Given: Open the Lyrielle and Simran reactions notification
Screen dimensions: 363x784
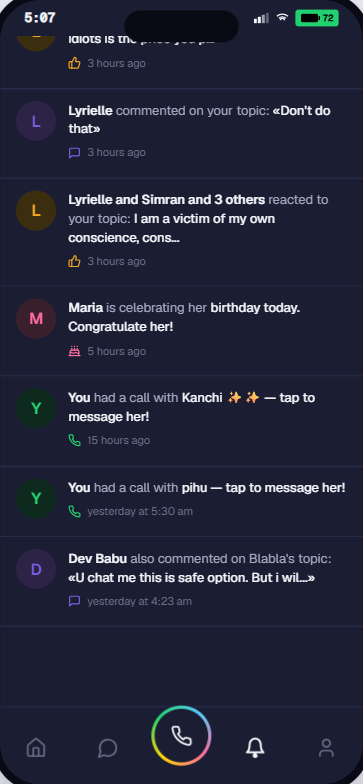Looking at the screenshot, I should click(182, 232).
